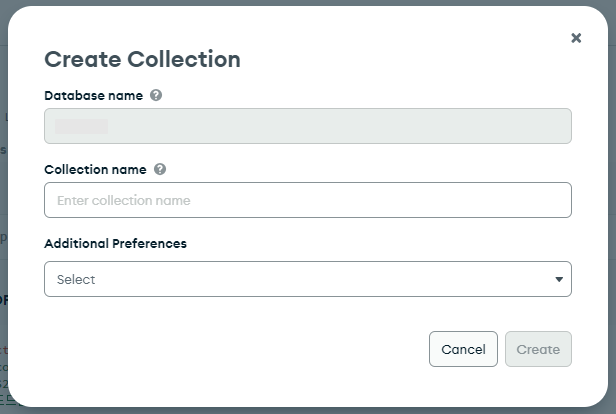Close the Create Collection dialog with X

[576, 38]
